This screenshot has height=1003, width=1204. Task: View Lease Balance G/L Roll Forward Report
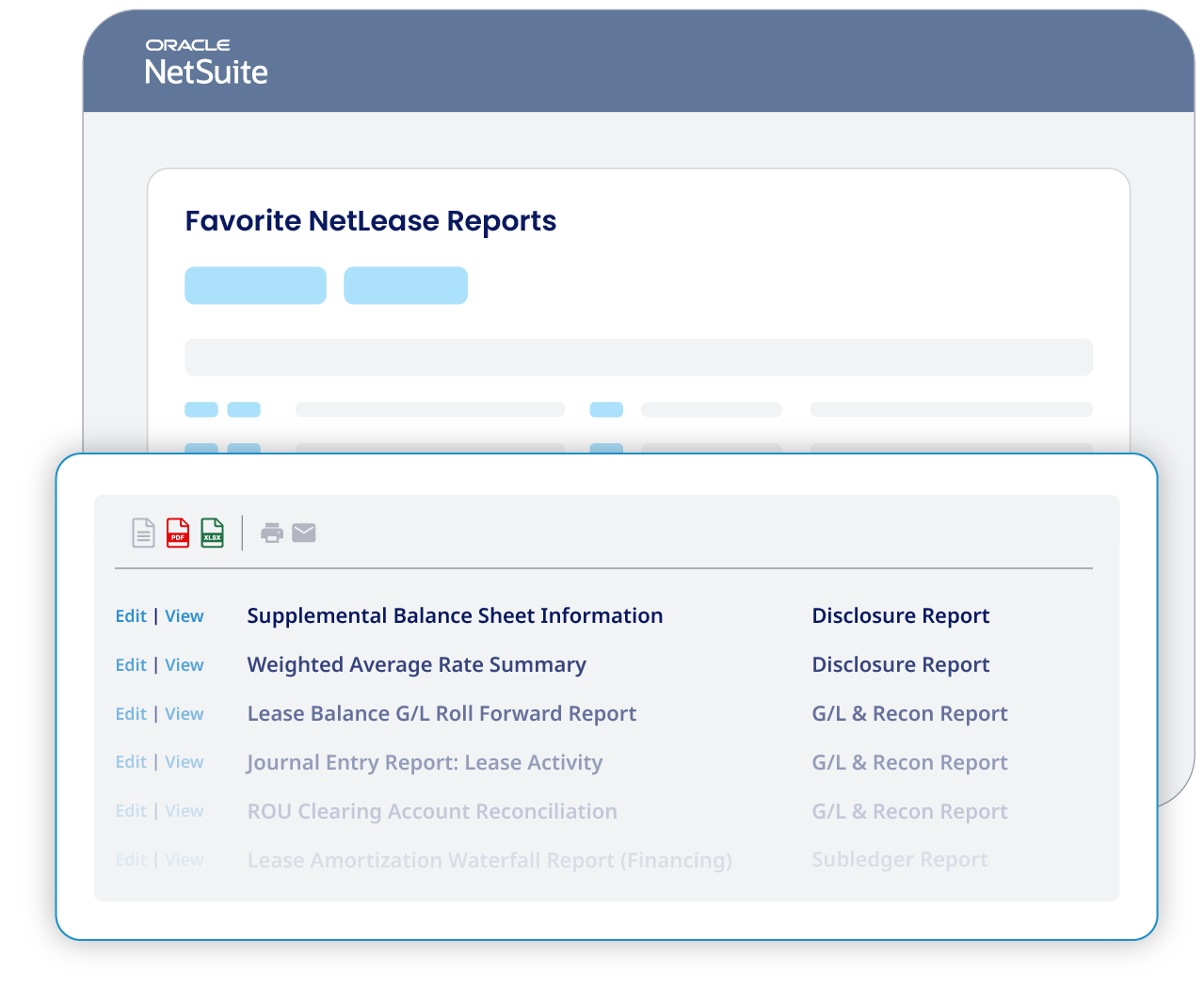[185, 714]
